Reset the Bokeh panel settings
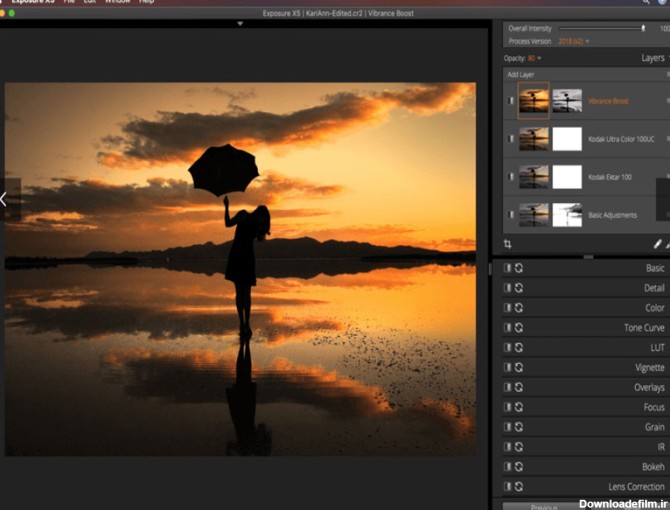670x510 pixels. point(519,467)
